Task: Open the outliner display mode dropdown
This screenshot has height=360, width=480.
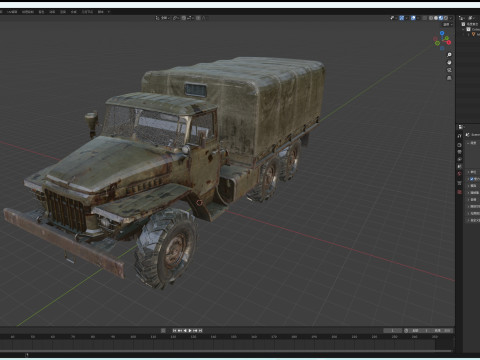Action: (x=462, y=18)
